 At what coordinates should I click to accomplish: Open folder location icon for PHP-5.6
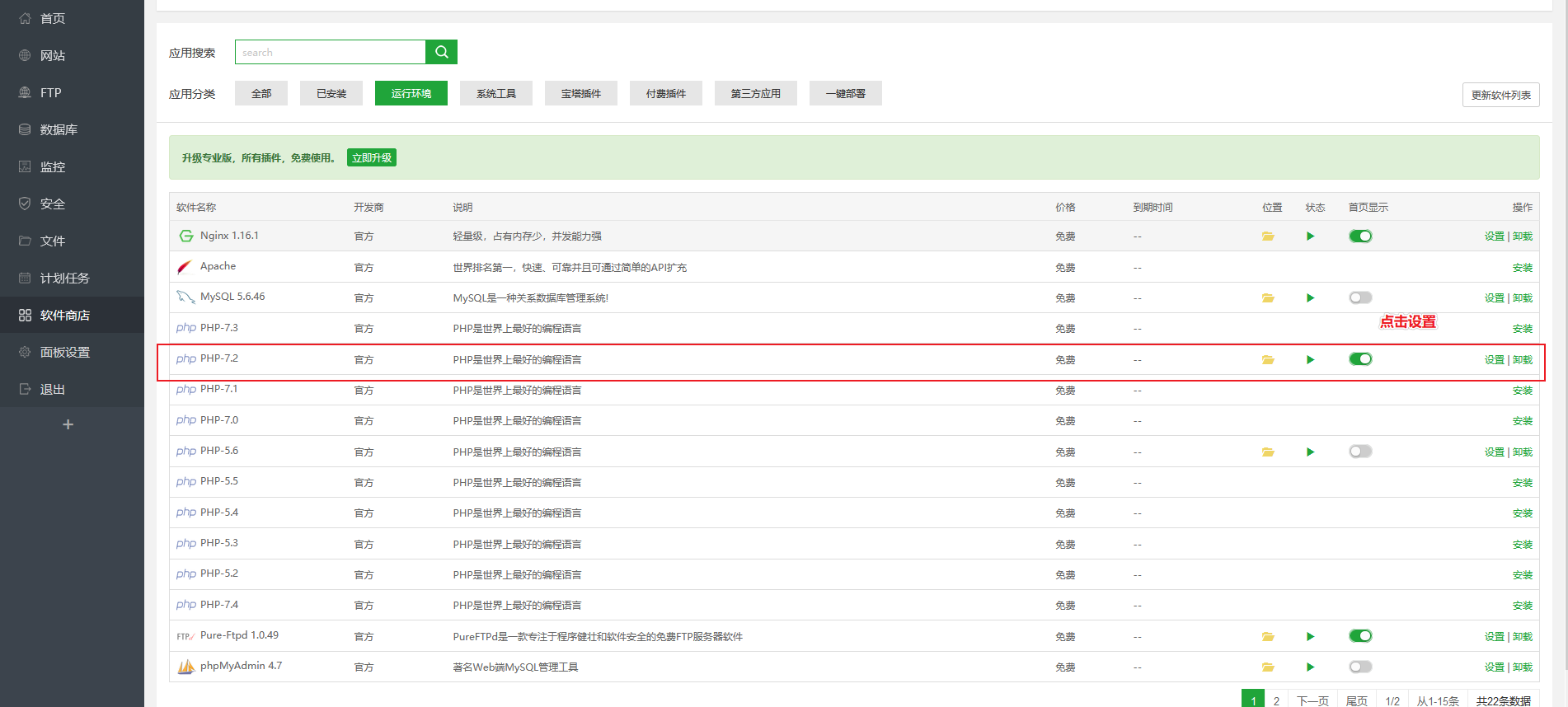(x=1268, y=452)
